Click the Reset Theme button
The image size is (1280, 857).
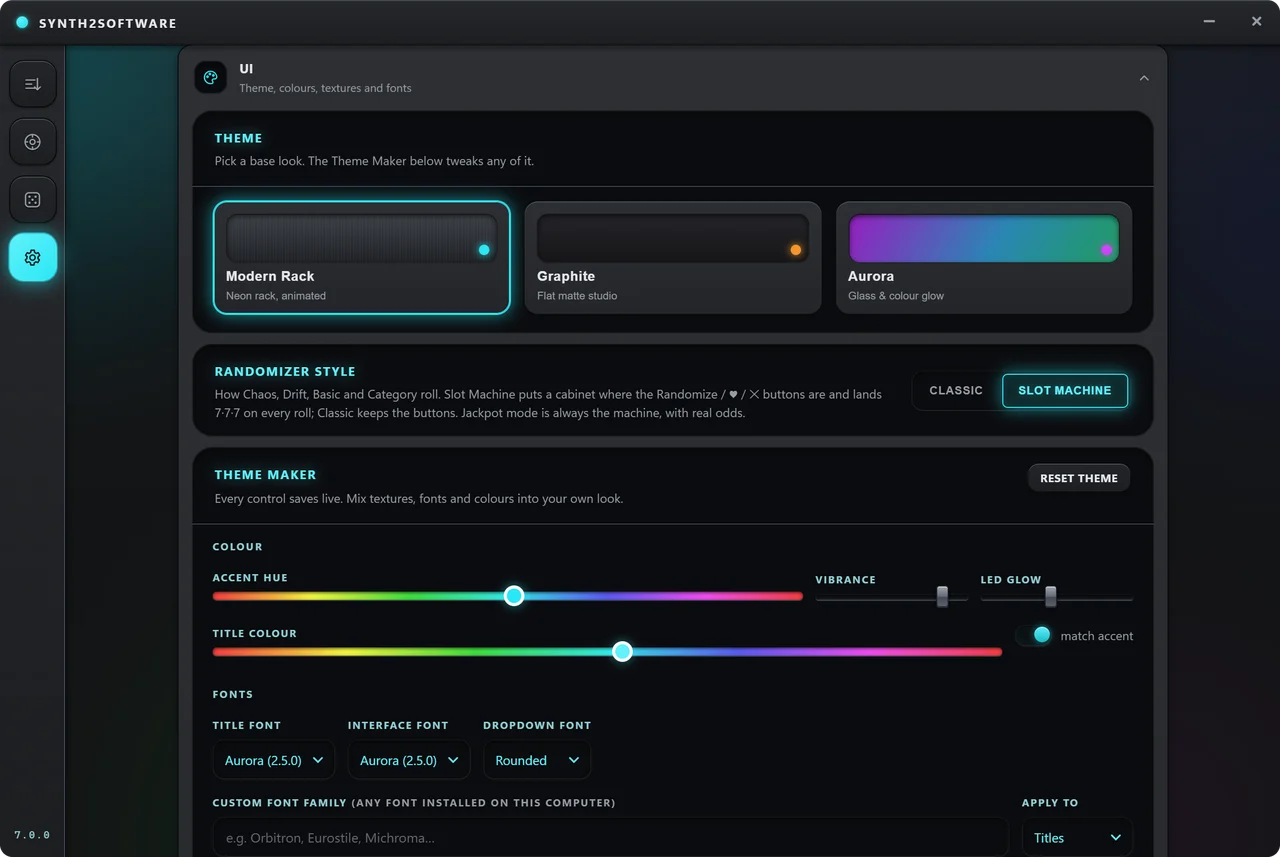click(1079, 478)
